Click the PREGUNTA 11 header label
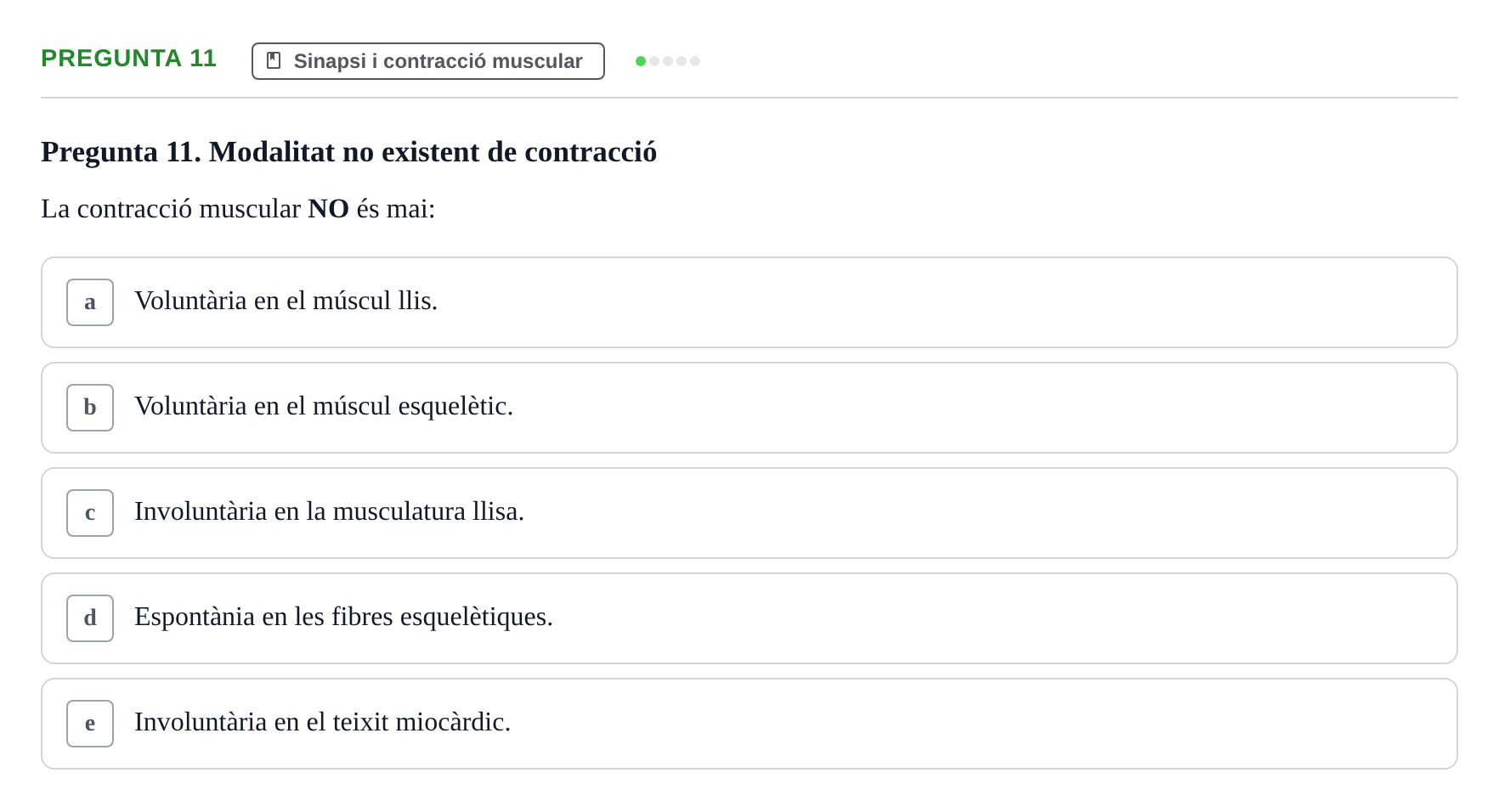 tap(128, 59)
